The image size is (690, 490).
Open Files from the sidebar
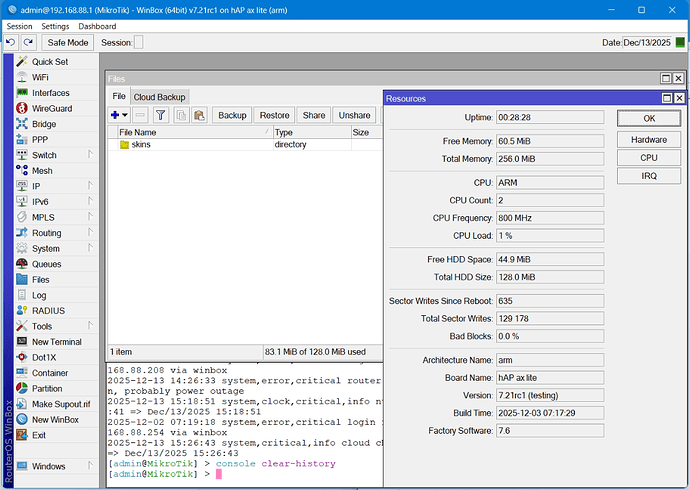coord(56,280)
